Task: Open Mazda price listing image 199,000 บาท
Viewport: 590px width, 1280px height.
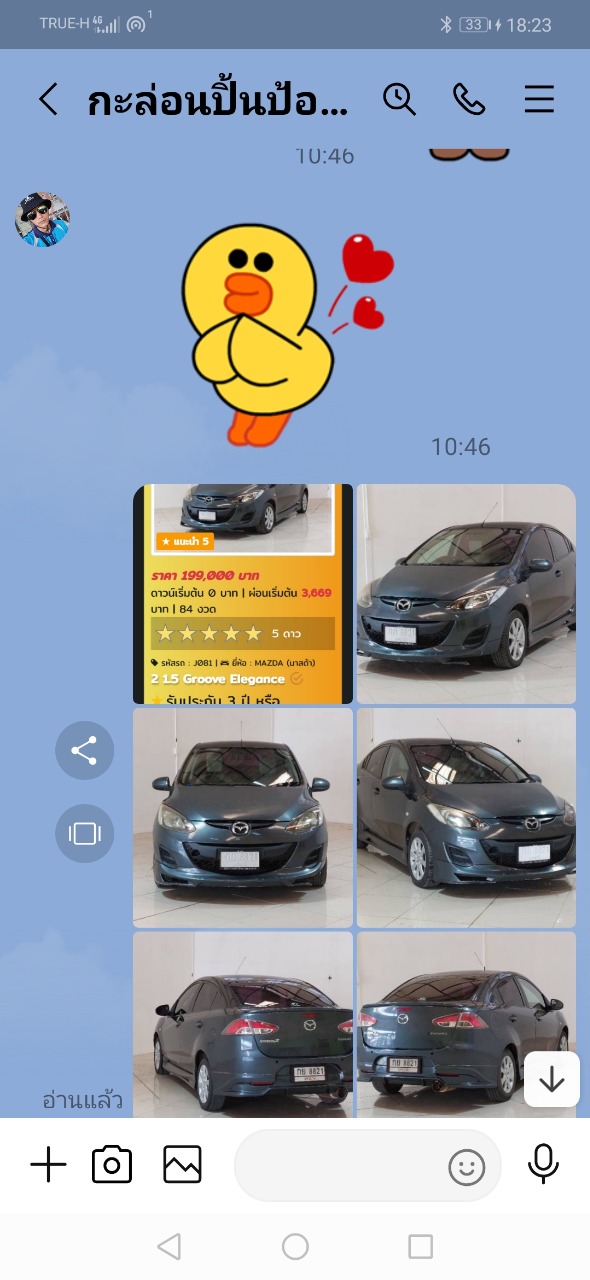Action: pos(243,594)
